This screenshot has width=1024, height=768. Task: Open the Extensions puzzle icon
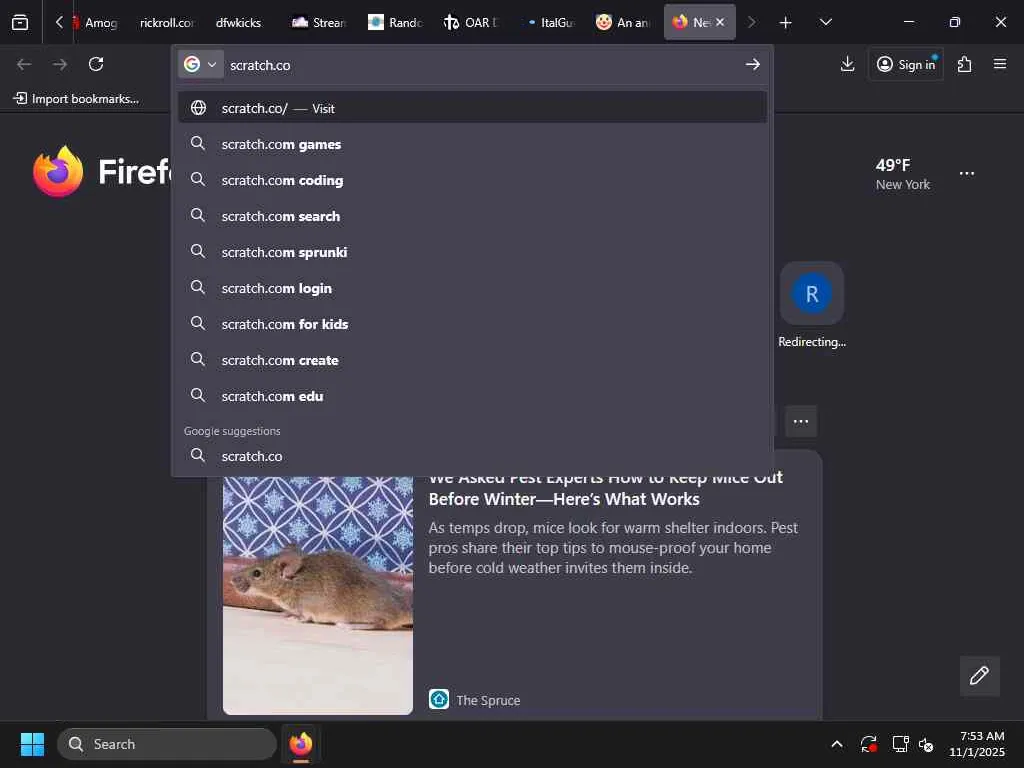click(965, 64)
